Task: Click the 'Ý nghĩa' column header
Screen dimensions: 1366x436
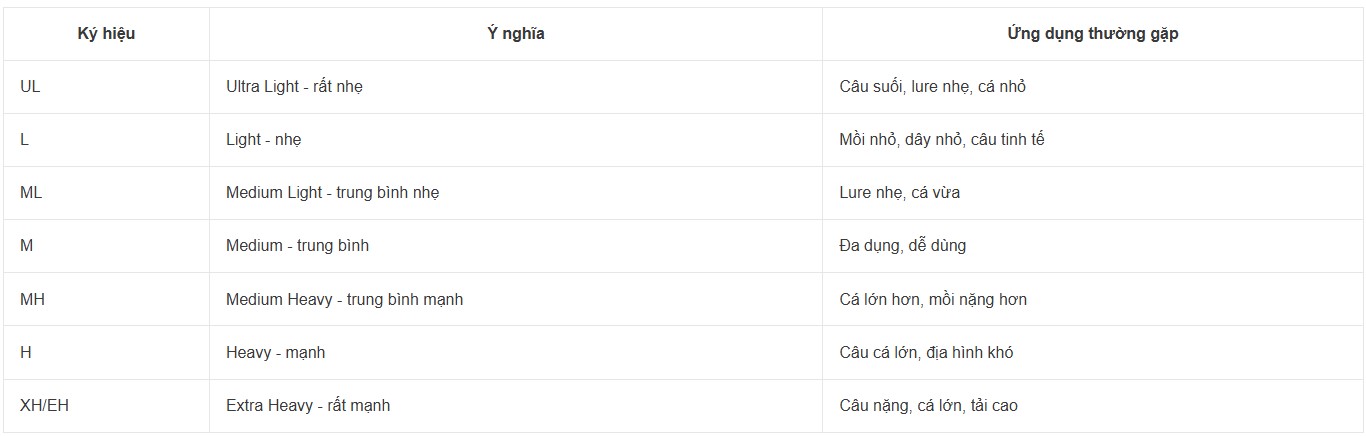Action: pos(516,34)
